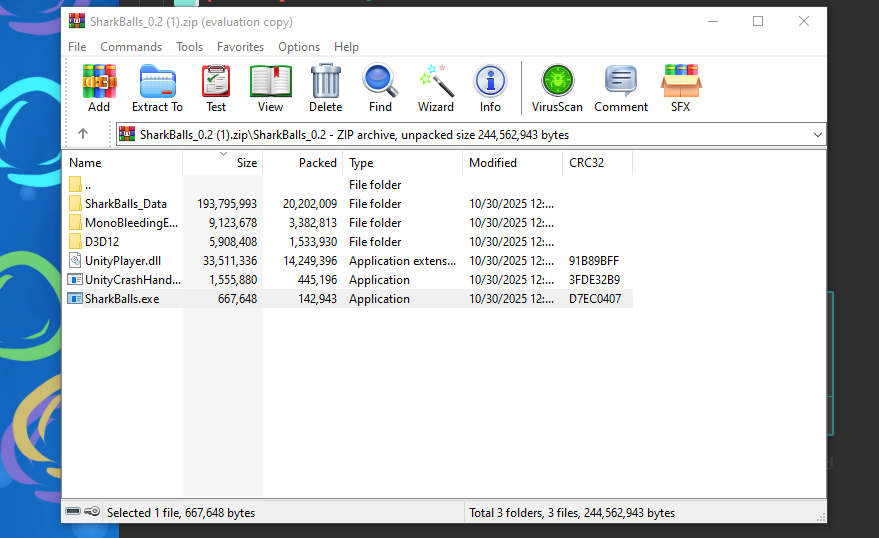This screenshot has height=538, width=879.
Task: Sort by the Modified column header
Action: (512, 163)
